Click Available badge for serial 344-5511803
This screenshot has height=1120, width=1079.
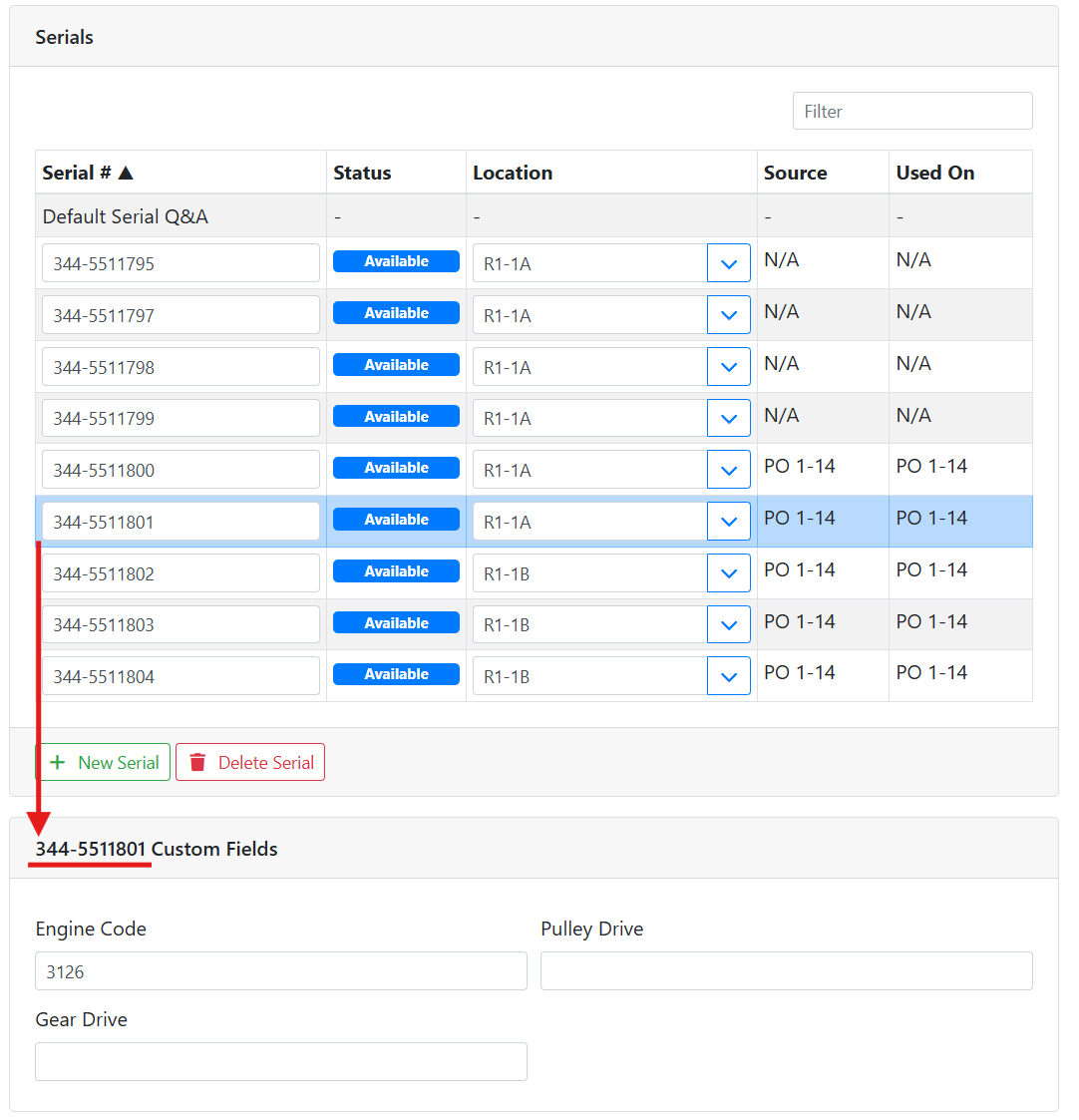point(396,623)
